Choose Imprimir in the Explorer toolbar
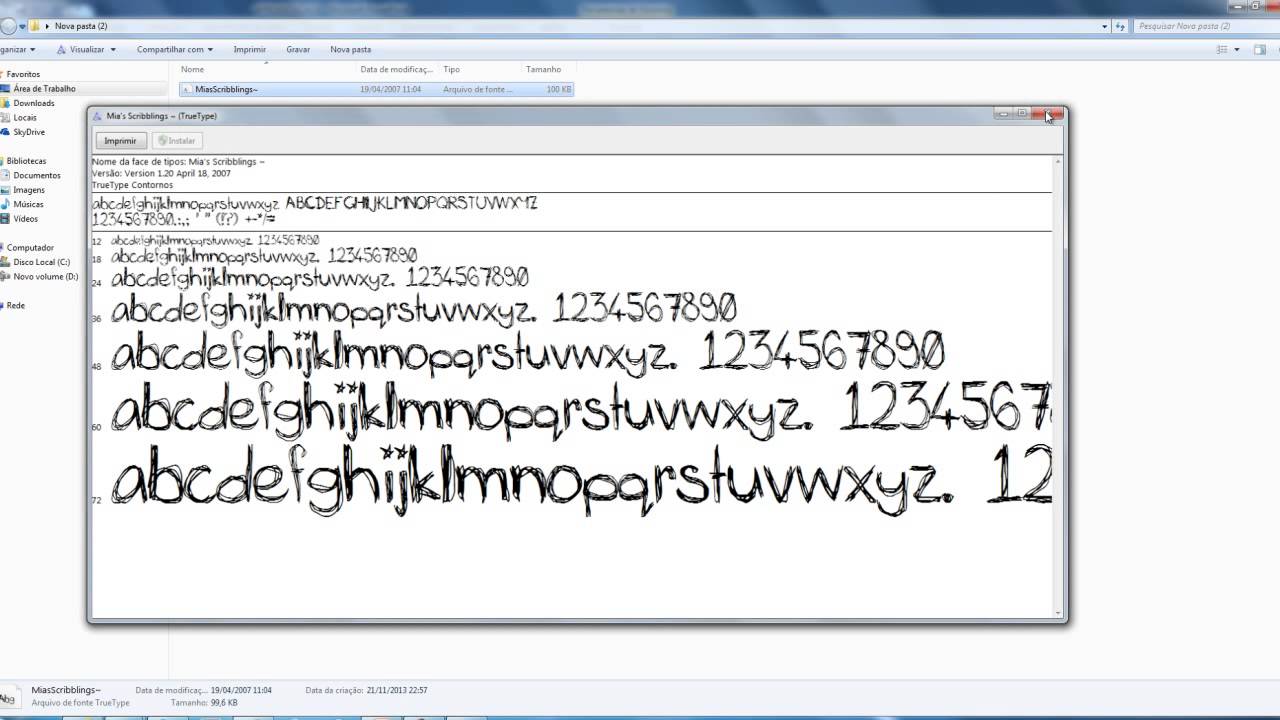 coord(249,49)
